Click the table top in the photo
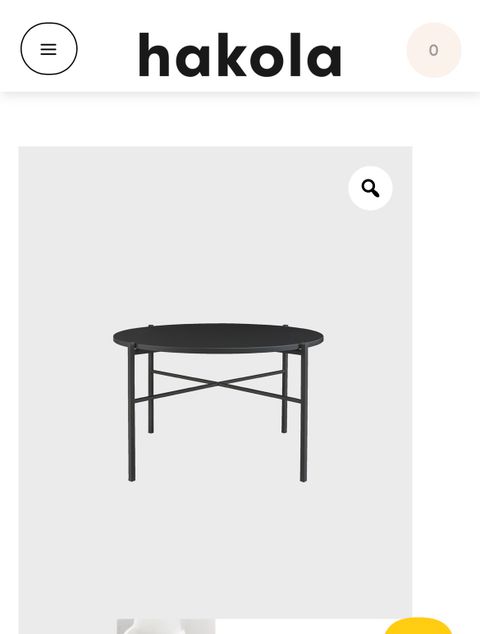 click(218, 338)
